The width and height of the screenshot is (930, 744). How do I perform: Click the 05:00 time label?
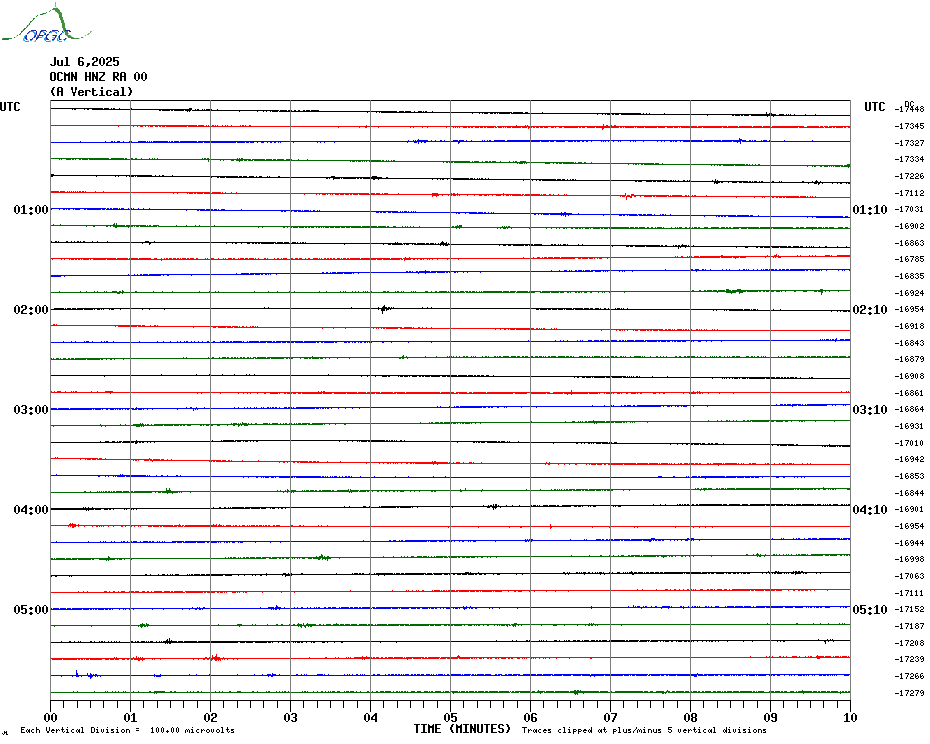tap(31, 610)
